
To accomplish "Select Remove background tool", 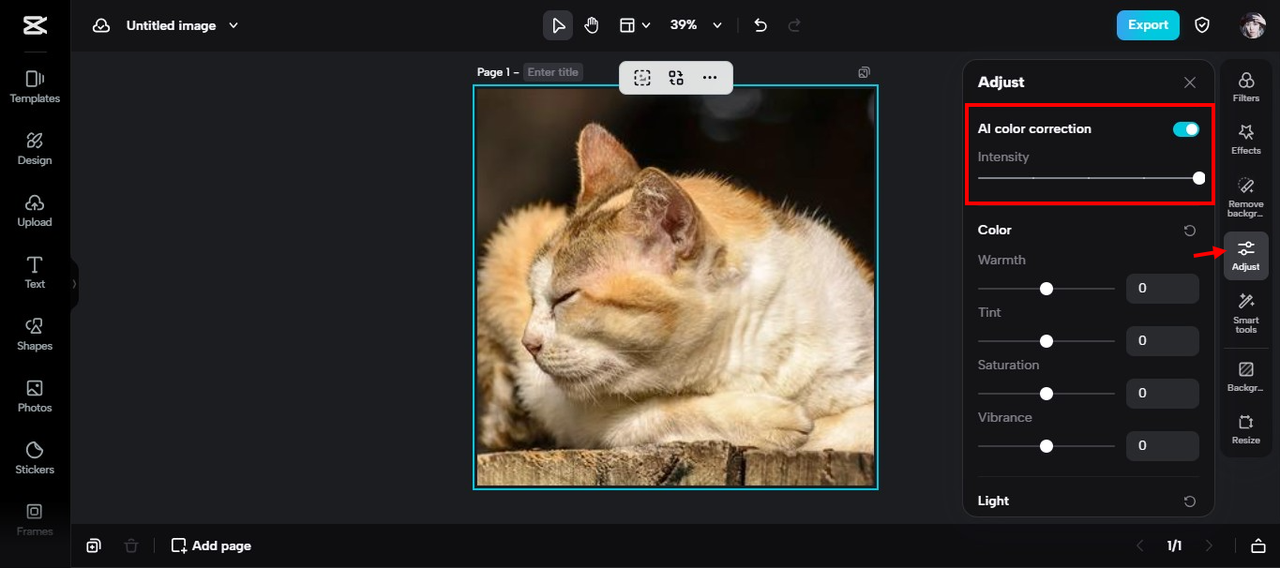I will [x=1246, y=197].
